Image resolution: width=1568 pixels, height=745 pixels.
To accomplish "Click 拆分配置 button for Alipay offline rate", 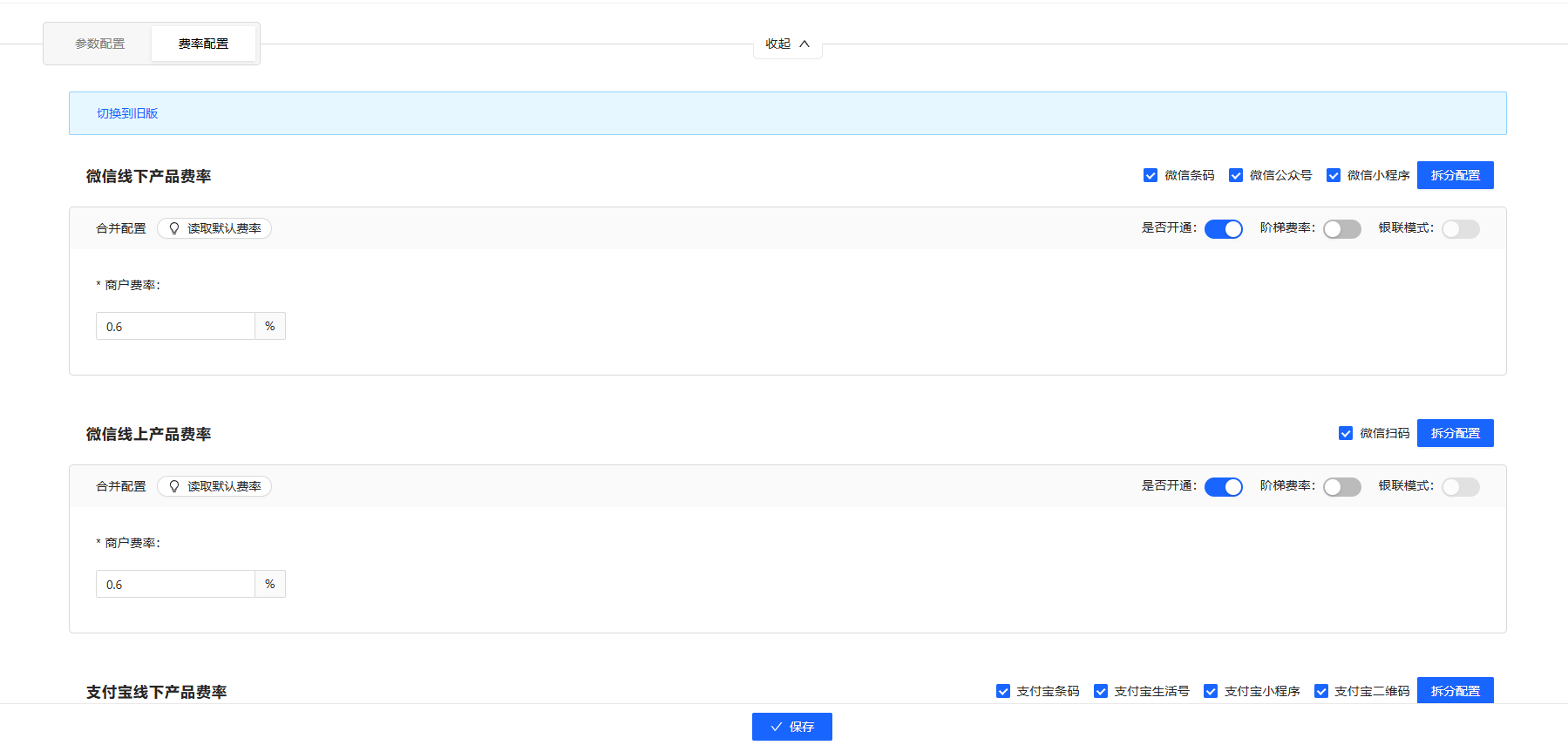I will [x=1455, y=690].
